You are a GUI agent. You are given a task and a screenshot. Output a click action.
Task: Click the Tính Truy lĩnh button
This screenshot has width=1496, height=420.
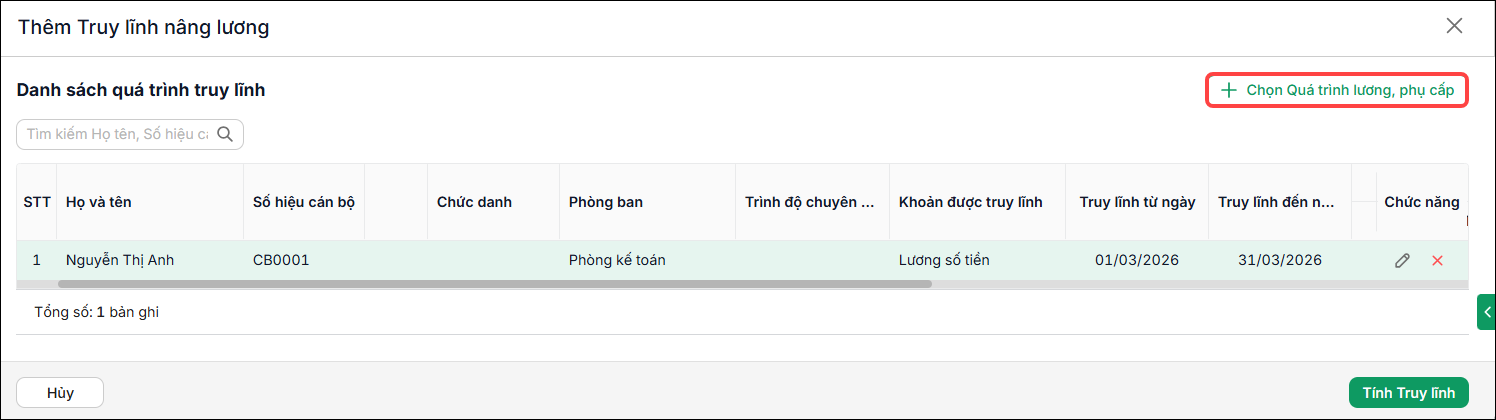click(x=1408, y=393)
